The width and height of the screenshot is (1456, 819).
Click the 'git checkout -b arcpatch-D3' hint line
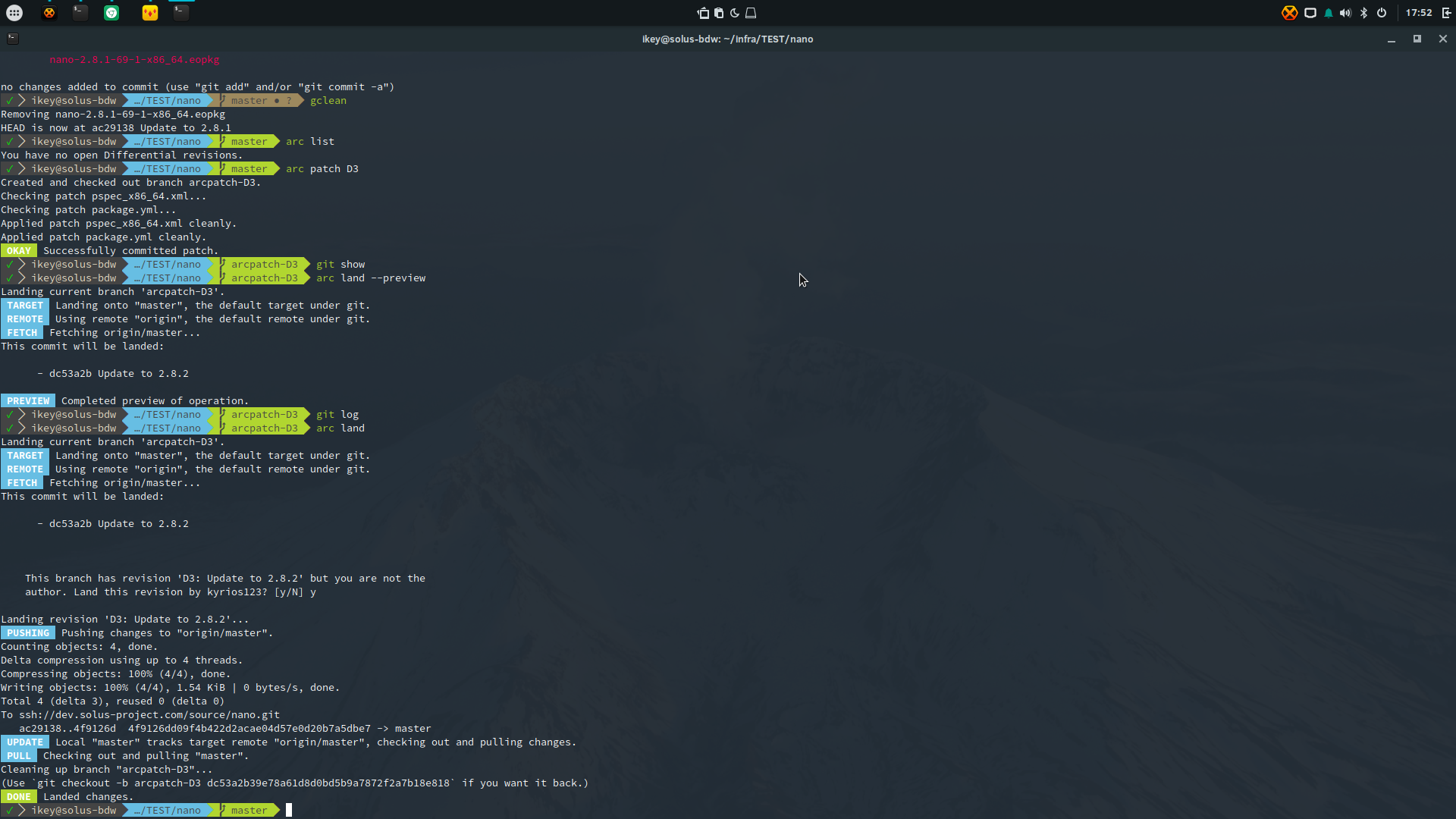click(x=295, y=783)
